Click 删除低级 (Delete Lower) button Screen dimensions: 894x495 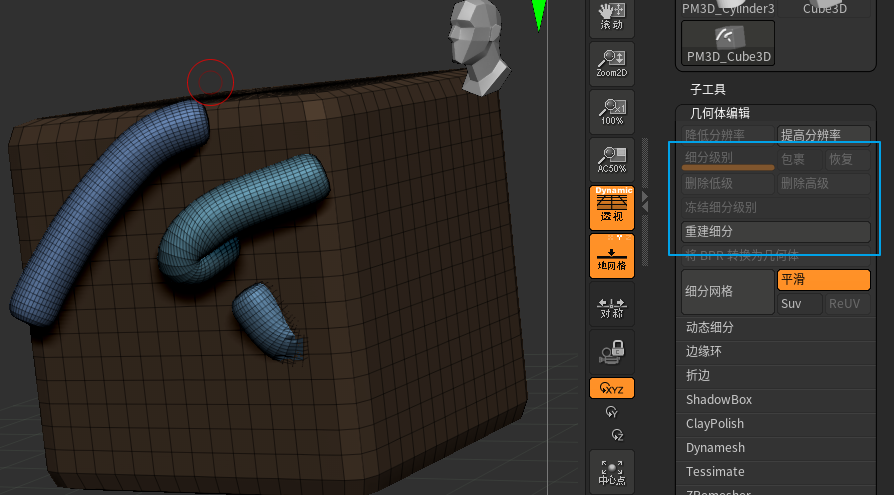pos(728,184)
